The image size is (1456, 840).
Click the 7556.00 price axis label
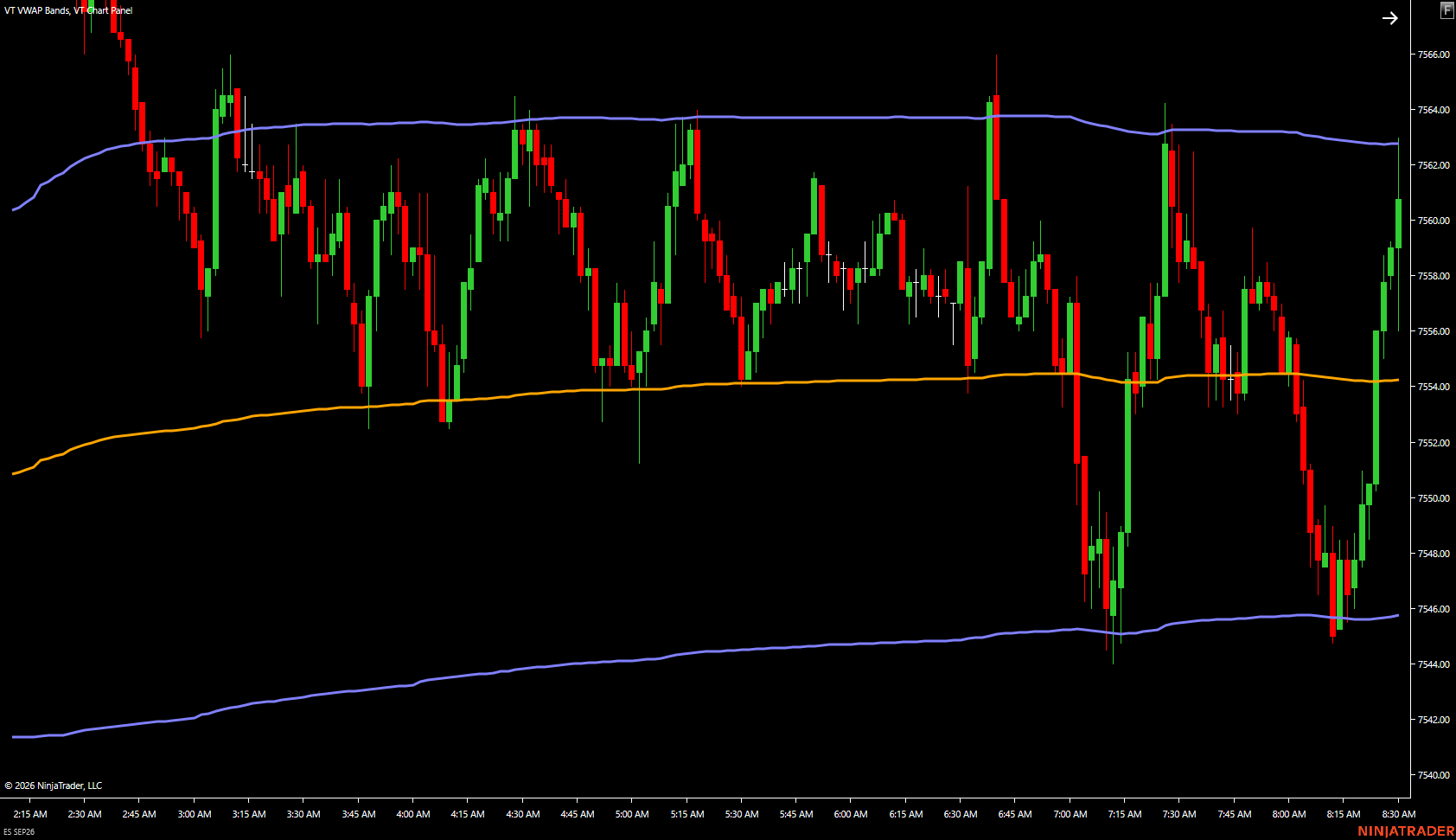pos(1434,331)
